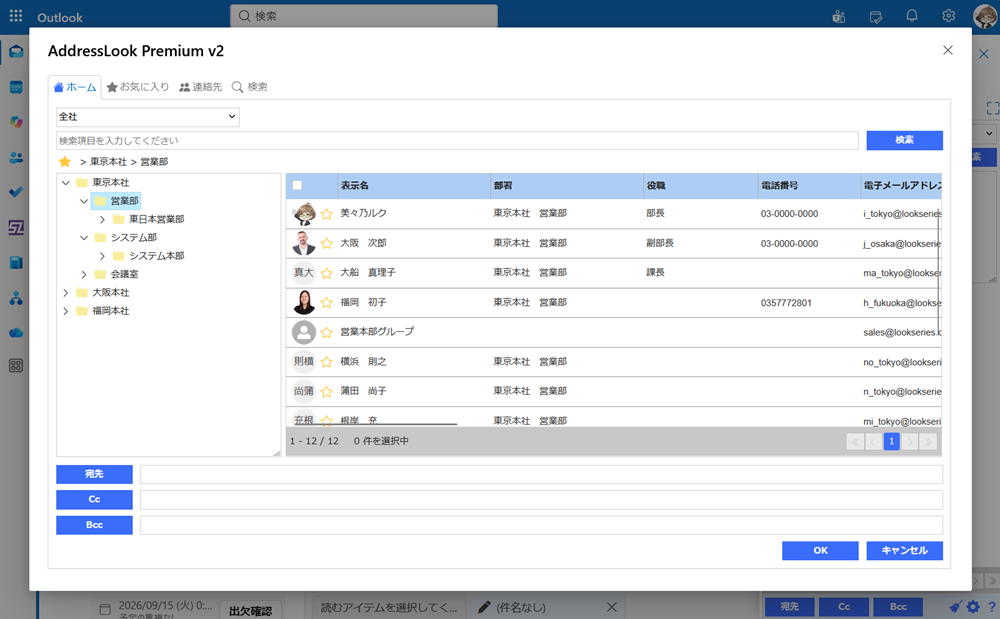Click the 出欠確認 button behind dialog
The width and height of the screenshot is (1000, 619).
[250, 611]
